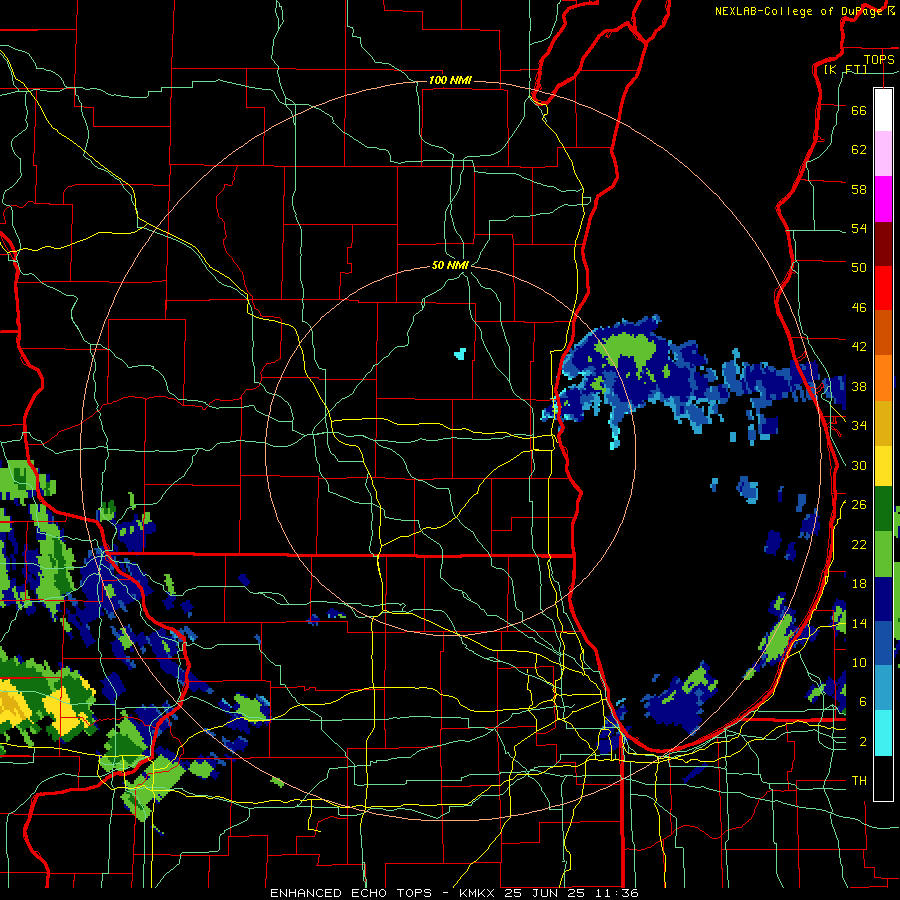900x900 pixels.
Task: Click the '26' legend value
Action: (859, 505)
